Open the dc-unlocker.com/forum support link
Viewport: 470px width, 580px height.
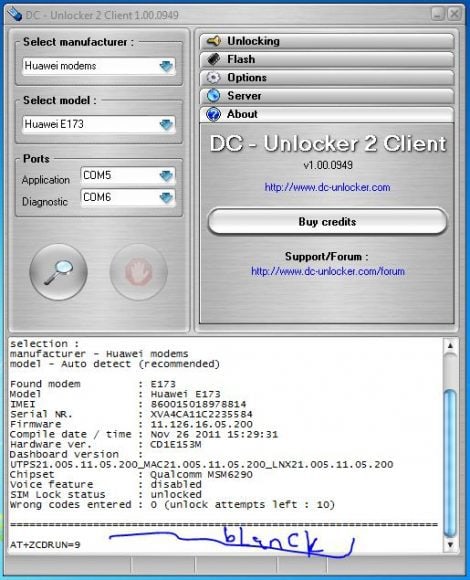(328, 271)
